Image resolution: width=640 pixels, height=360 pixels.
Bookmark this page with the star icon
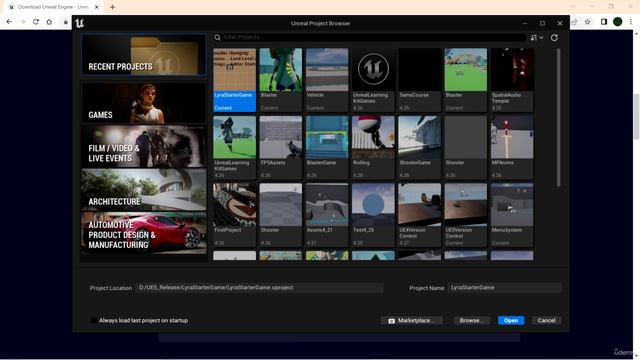pos(588,22)
